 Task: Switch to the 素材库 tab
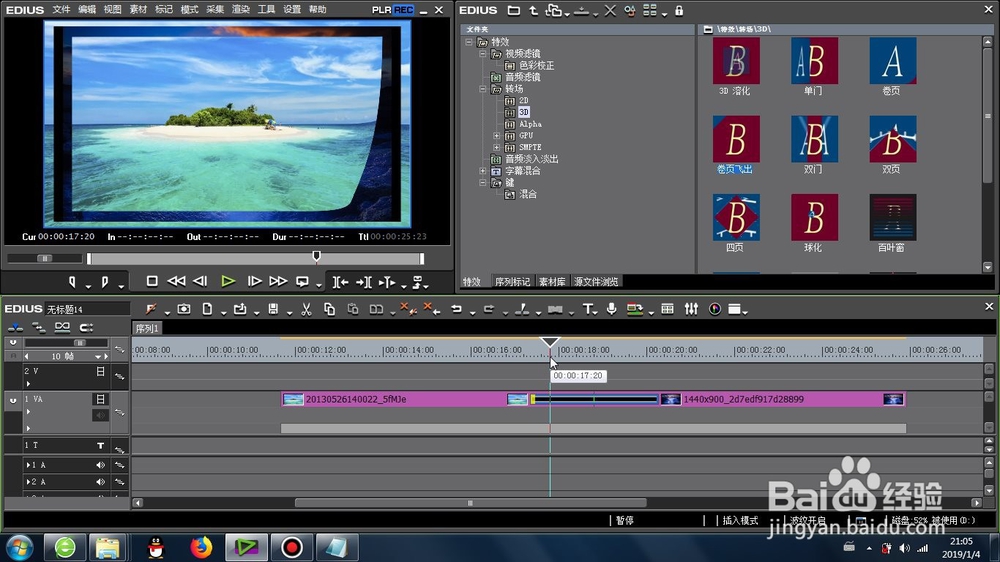click(x=552, y=282)
